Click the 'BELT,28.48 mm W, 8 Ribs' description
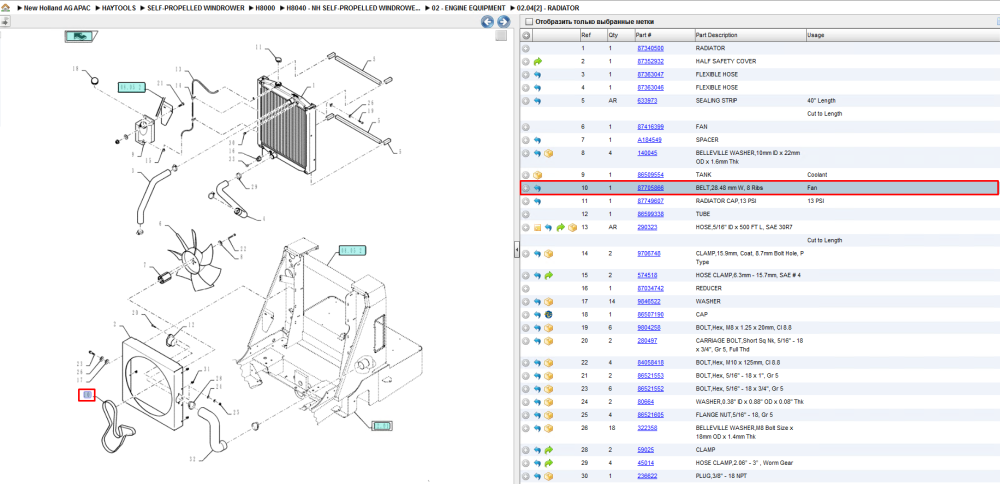1000x484 pixels. 731,188
